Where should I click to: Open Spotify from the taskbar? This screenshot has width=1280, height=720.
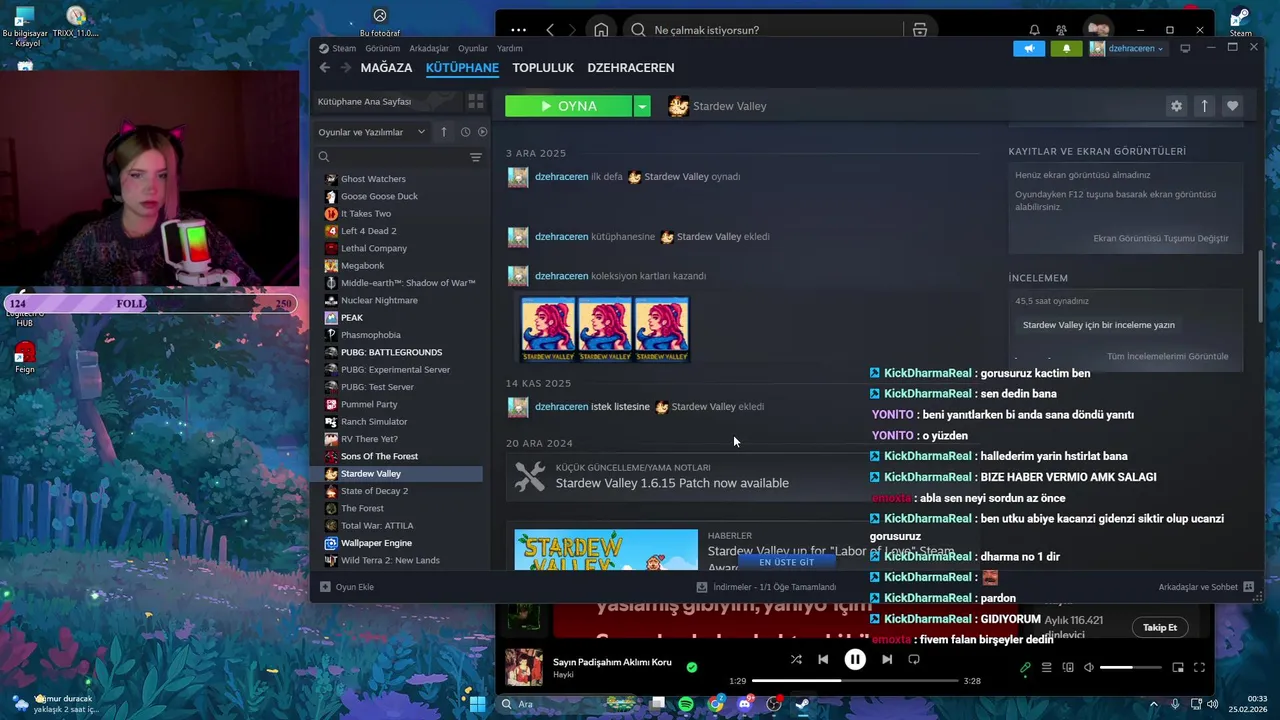point(686,704)
